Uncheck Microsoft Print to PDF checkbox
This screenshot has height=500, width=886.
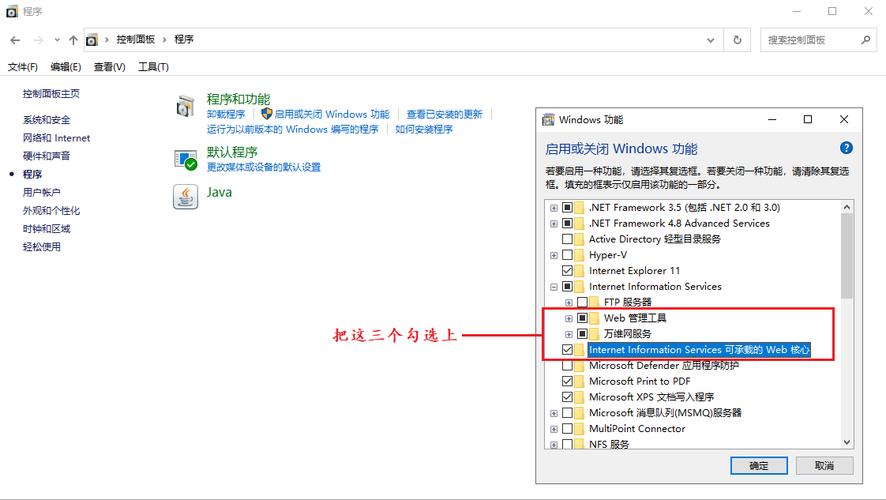[567, 381]
